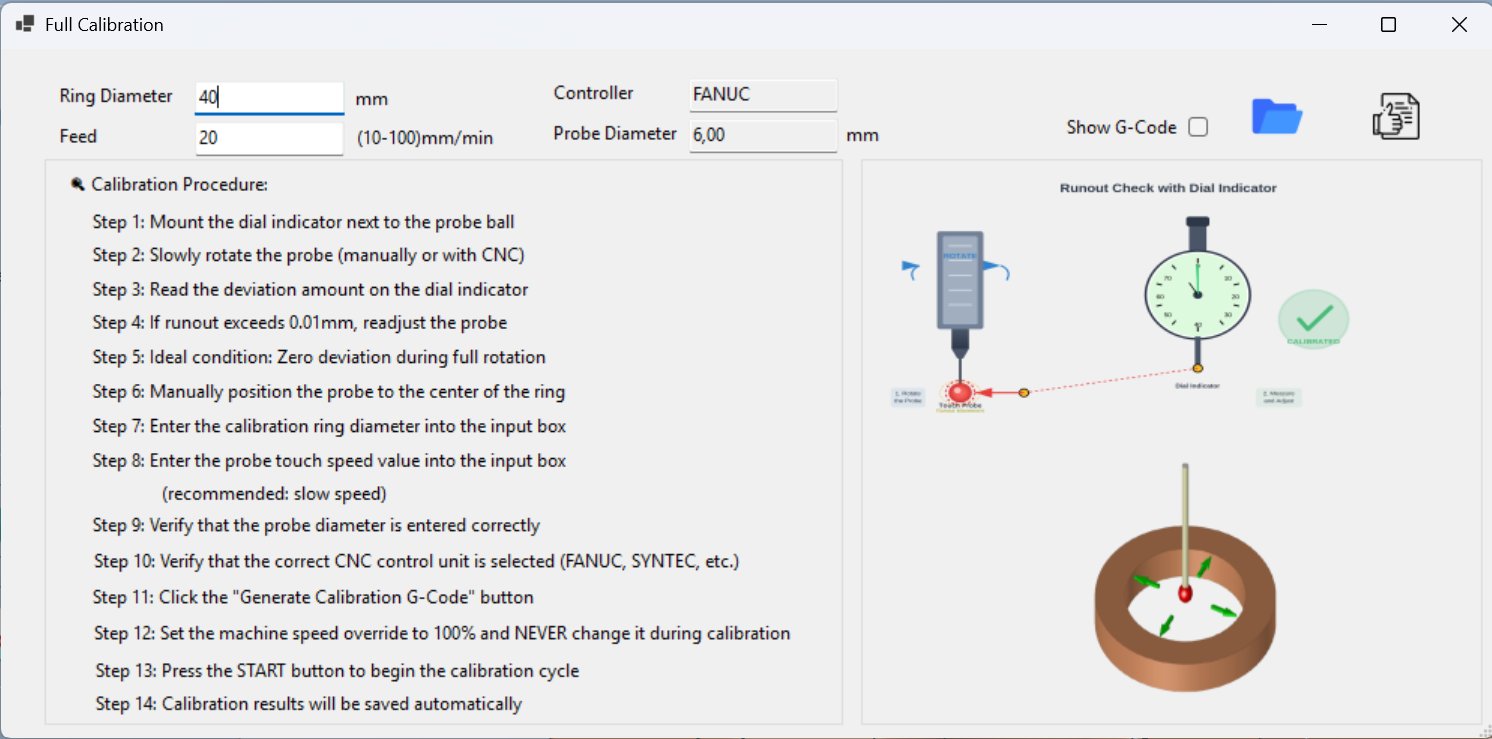
Task: Click the thumbs-up document icon
Action: tap(1395, 117)
